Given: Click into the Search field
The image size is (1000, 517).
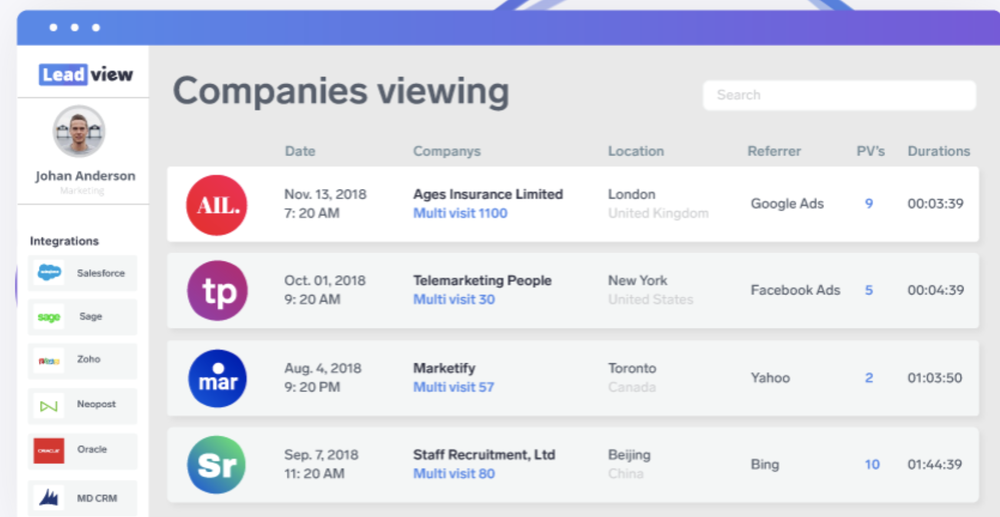Looking at the screenshot, I should coord(839,95).
